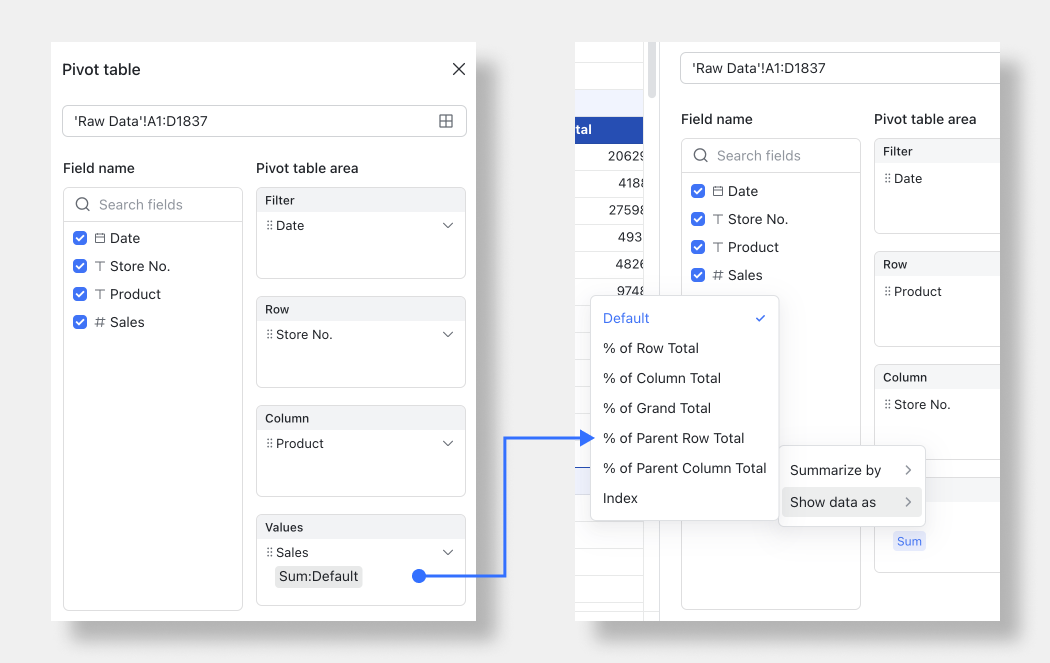This screenshot has height=663, width=1050.
Task: Click drag handle beside Date in Filter
Action: [269, 226]
